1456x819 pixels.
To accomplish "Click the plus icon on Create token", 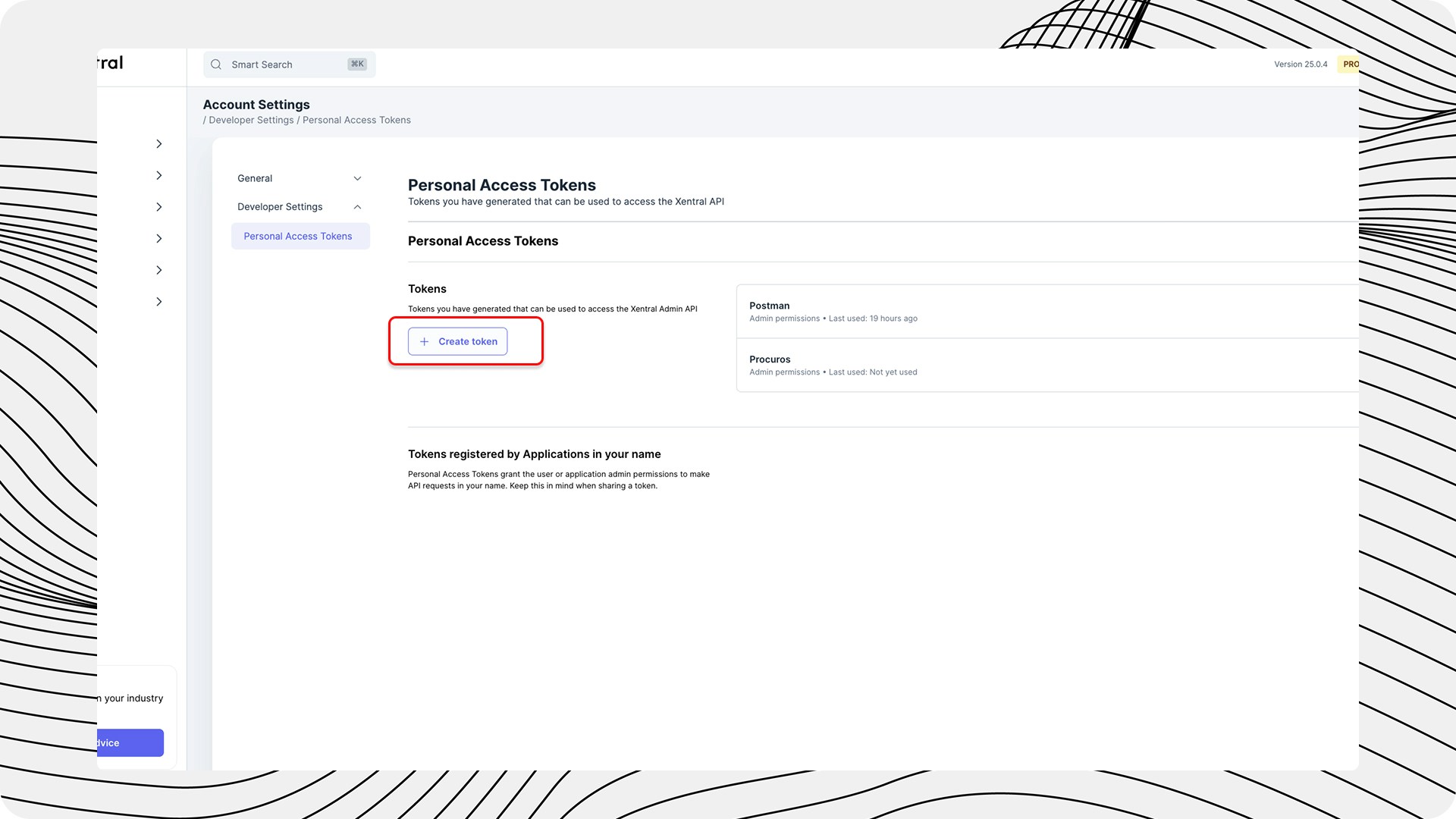I will pos(425,342).
